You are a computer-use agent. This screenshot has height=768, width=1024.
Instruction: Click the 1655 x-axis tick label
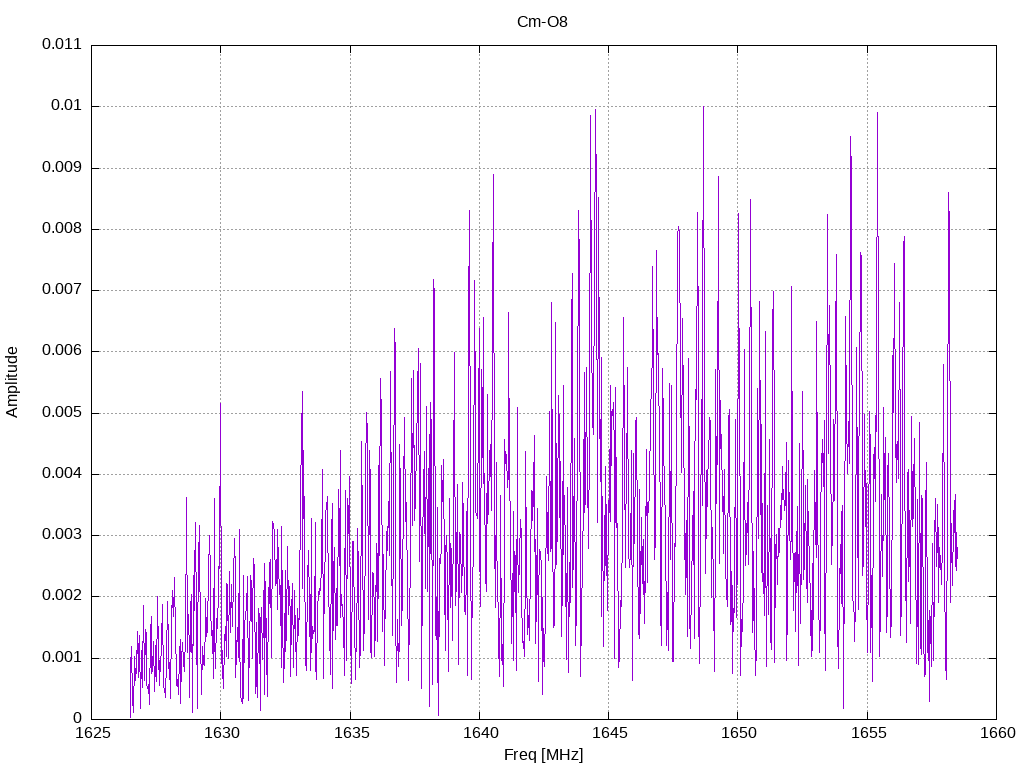click(x=869, y=733)
